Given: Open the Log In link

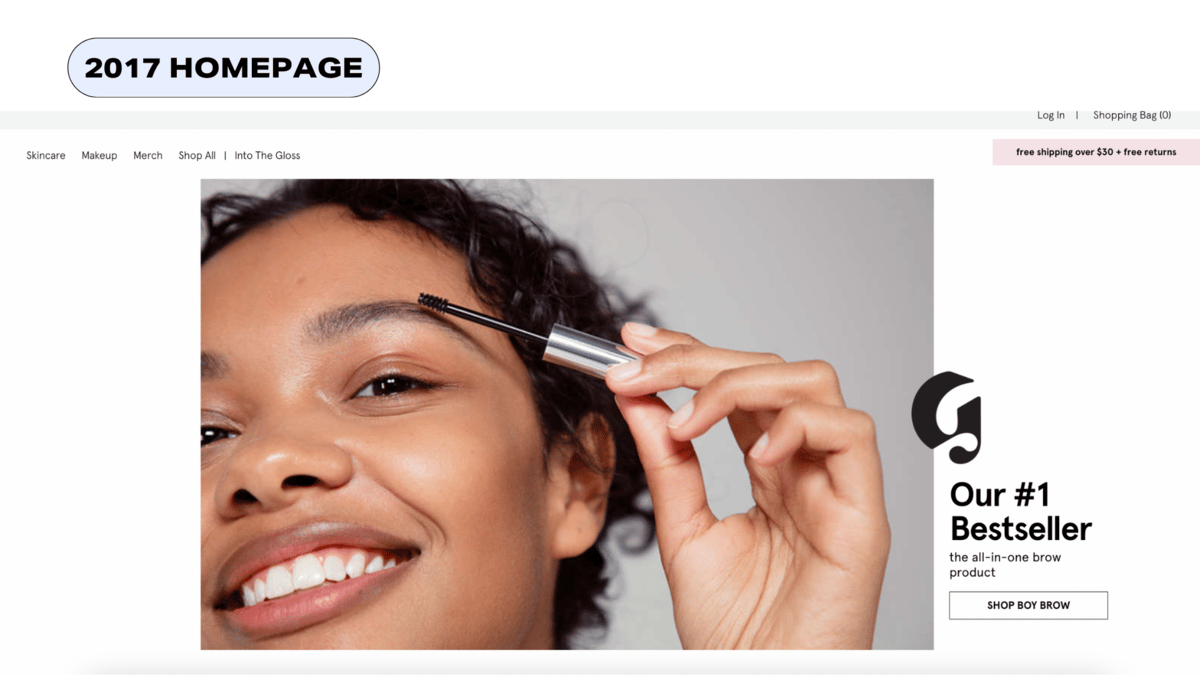Looking at the screenshot, I should [x=1051, y=115].
